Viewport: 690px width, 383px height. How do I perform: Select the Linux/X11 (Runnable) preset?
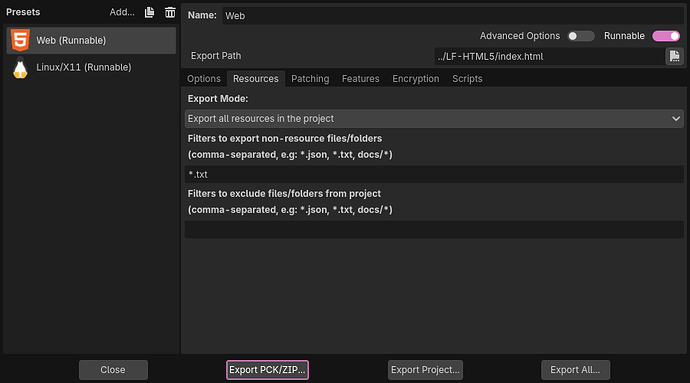point(91,67)
